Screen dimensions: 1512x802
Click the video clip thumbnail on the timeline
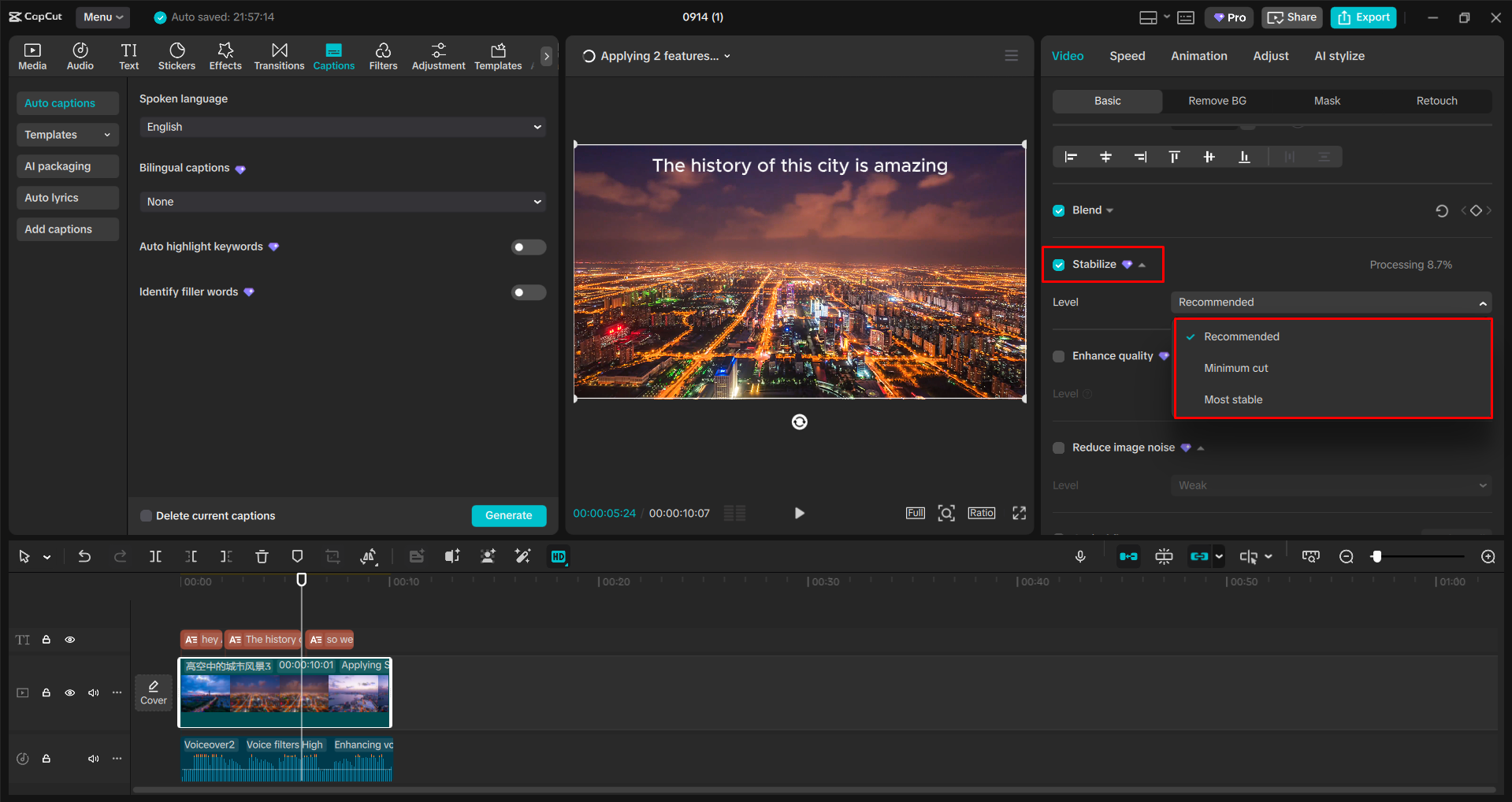click(x=284, y=696)
